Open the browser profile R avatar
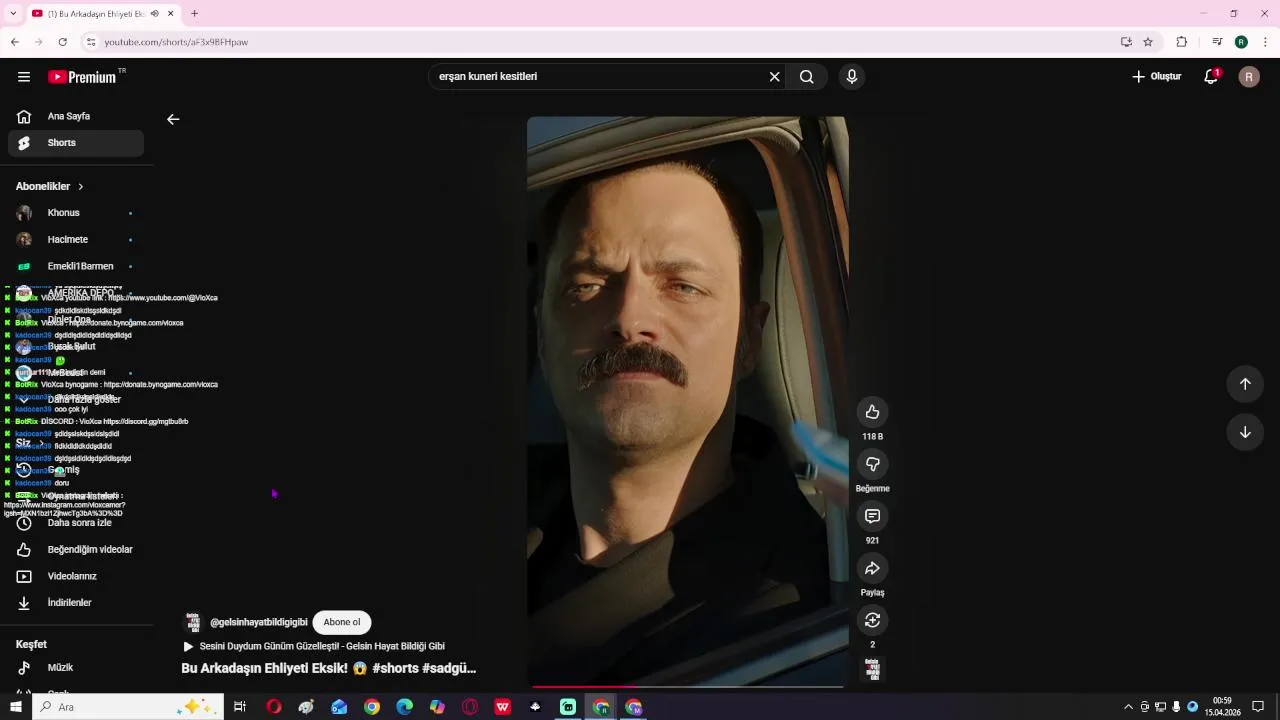Viewport: 1280px width, 720px height. 1241,42
